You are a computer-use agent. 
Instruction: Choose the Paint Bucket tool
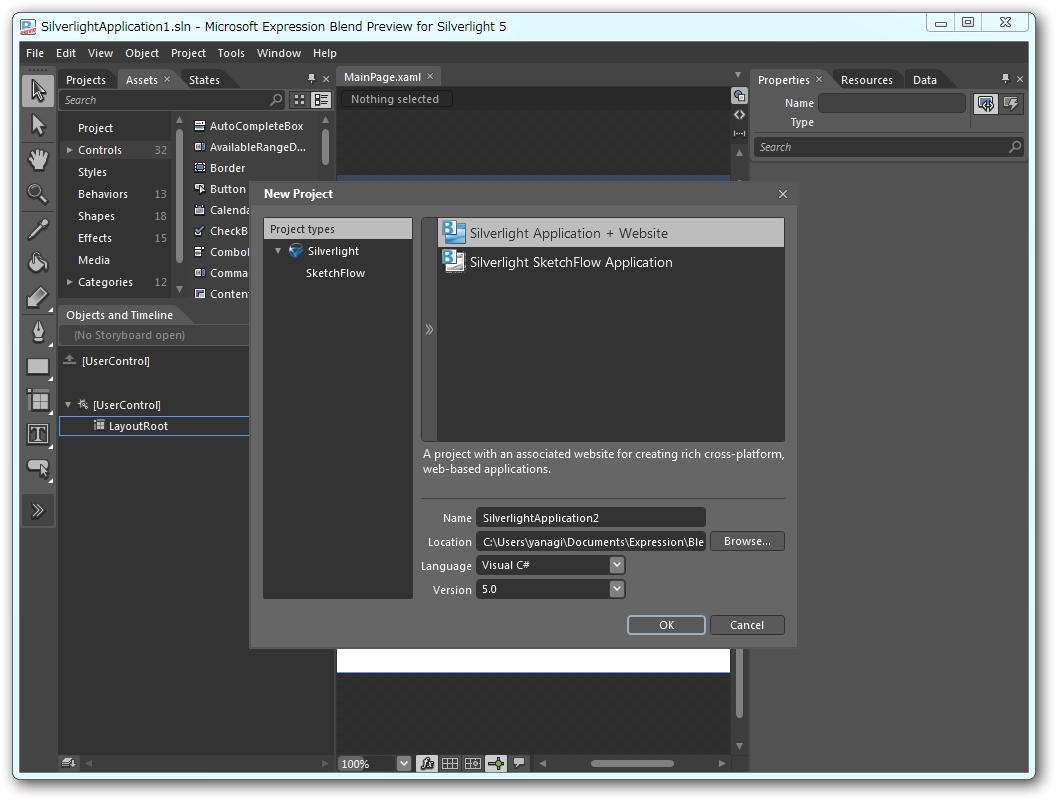37,261
